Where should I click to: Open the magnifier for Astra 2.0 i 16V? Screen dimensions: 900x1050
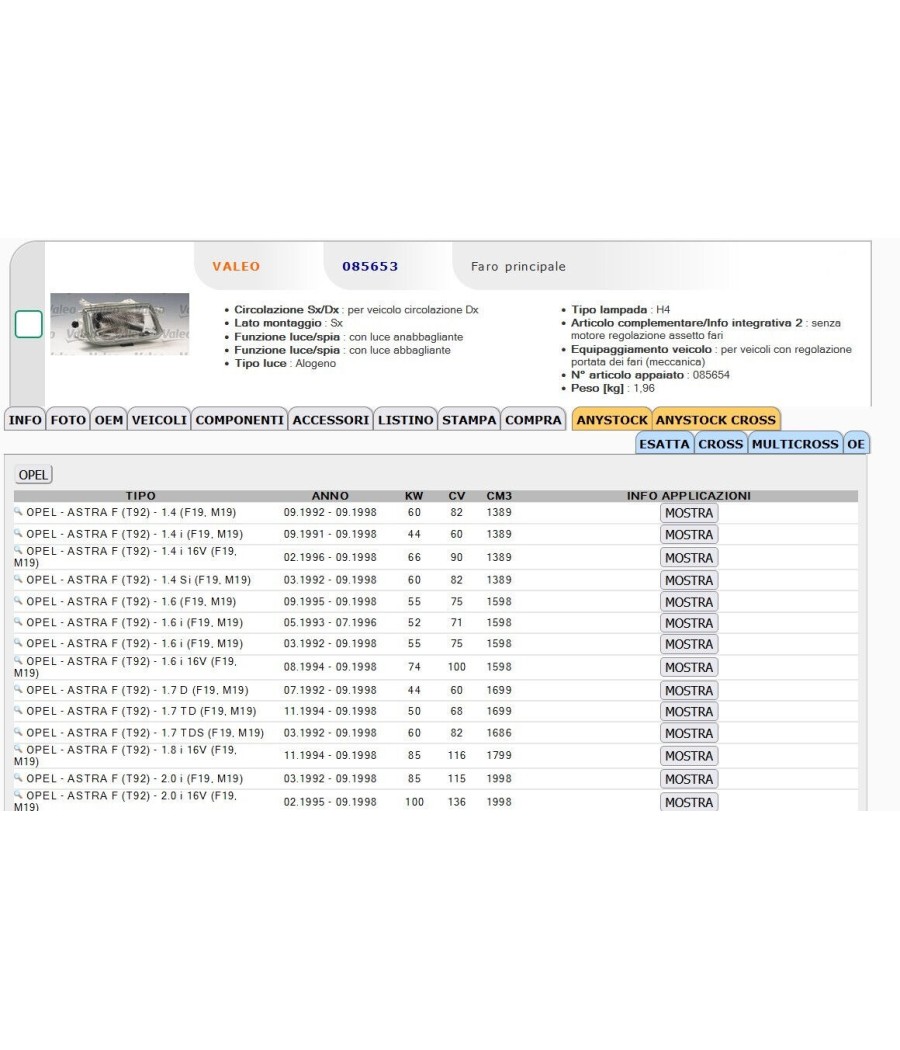pyautogui.click(x=18, y=795)
